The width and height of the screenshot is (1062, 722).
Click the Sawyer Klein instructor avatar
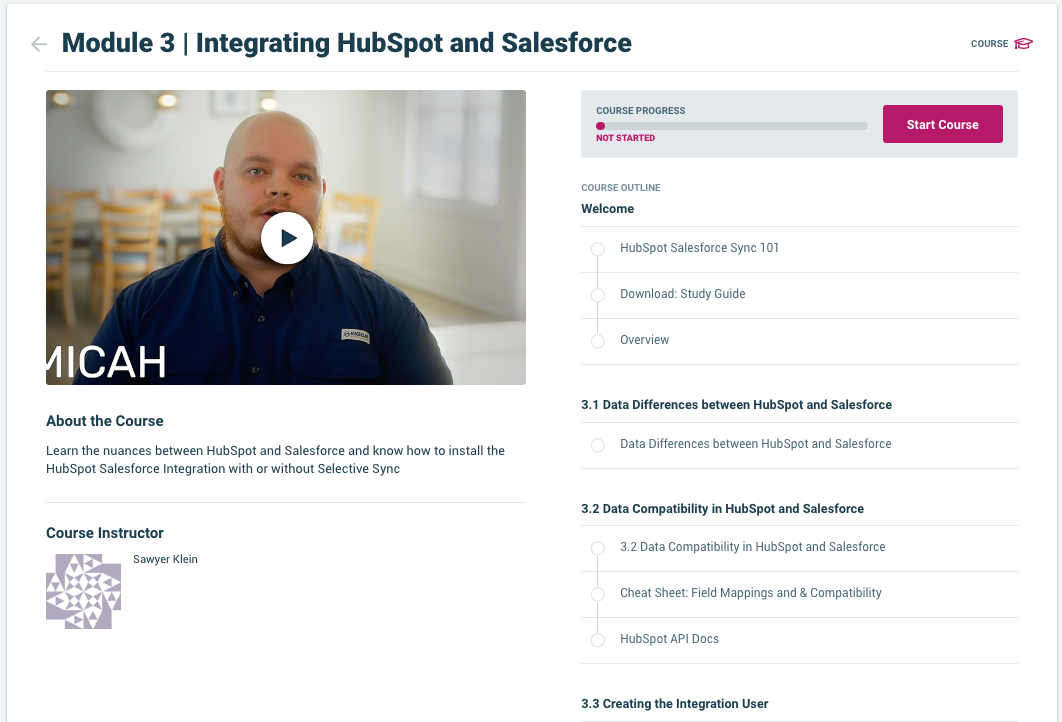[x=83, y=591]
